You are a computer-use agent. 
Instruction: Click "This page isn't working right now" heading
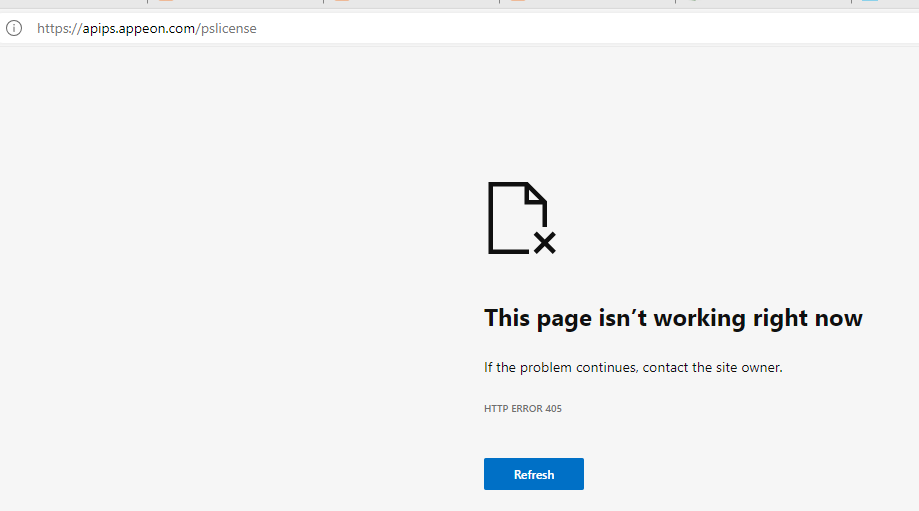pyautogui.click(x=673, y=318)
